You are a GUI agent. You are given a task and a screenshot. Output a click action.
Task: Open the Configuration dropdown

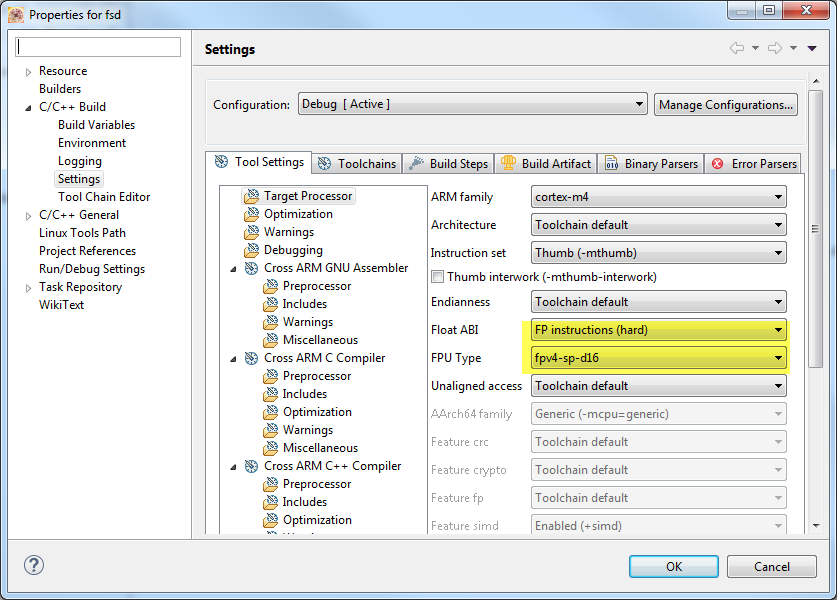tap(473, 104)
